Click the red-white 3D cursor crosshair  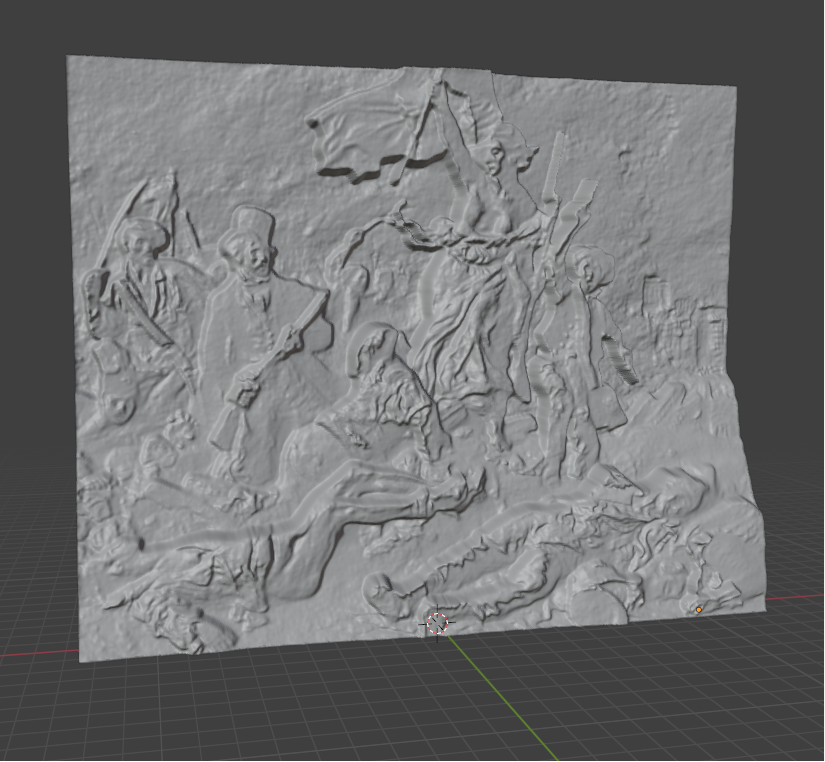(x=437, y=623)
